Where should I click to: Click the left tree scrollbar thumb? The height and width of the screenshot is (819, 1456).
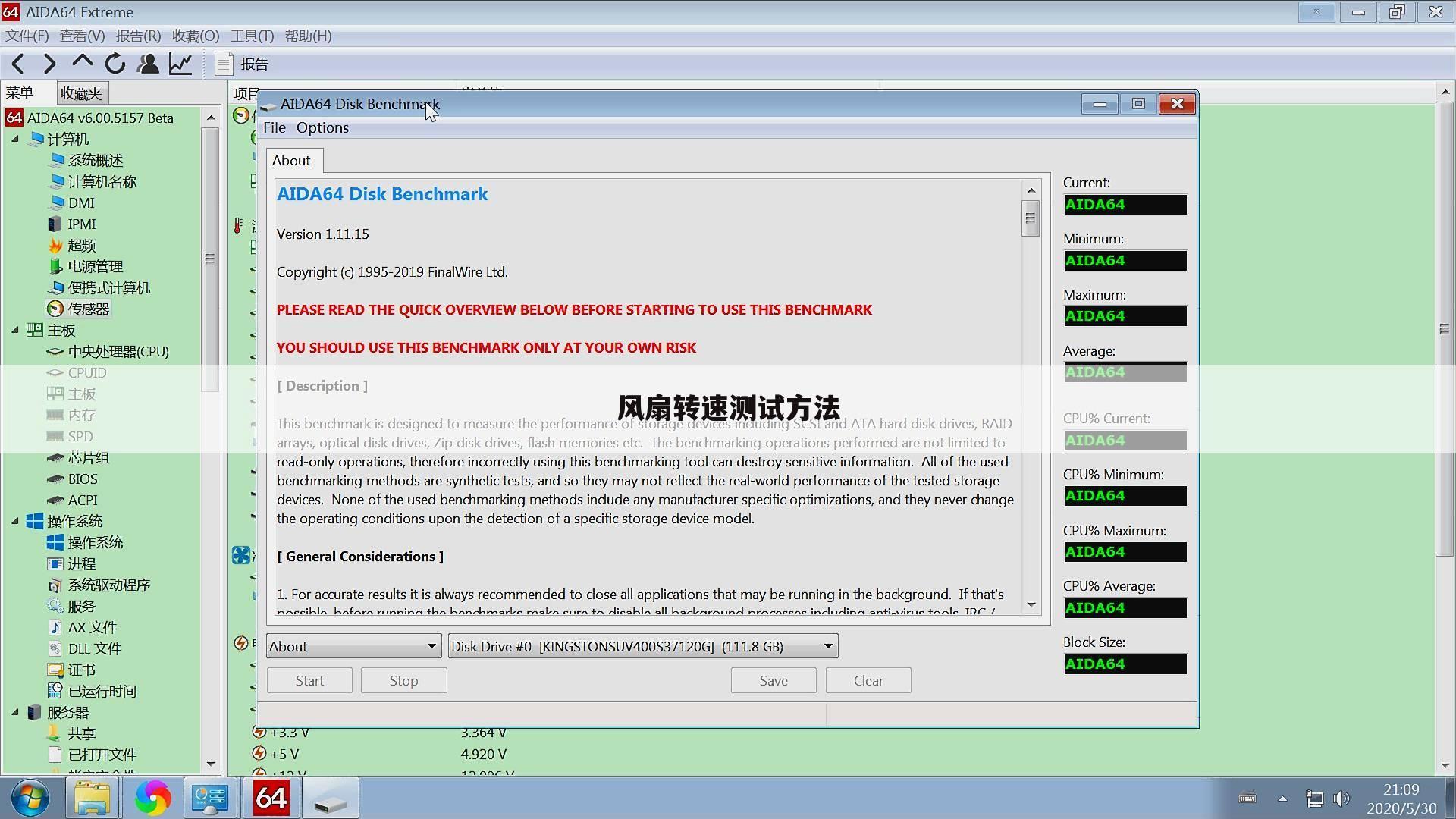coord(211,259)
